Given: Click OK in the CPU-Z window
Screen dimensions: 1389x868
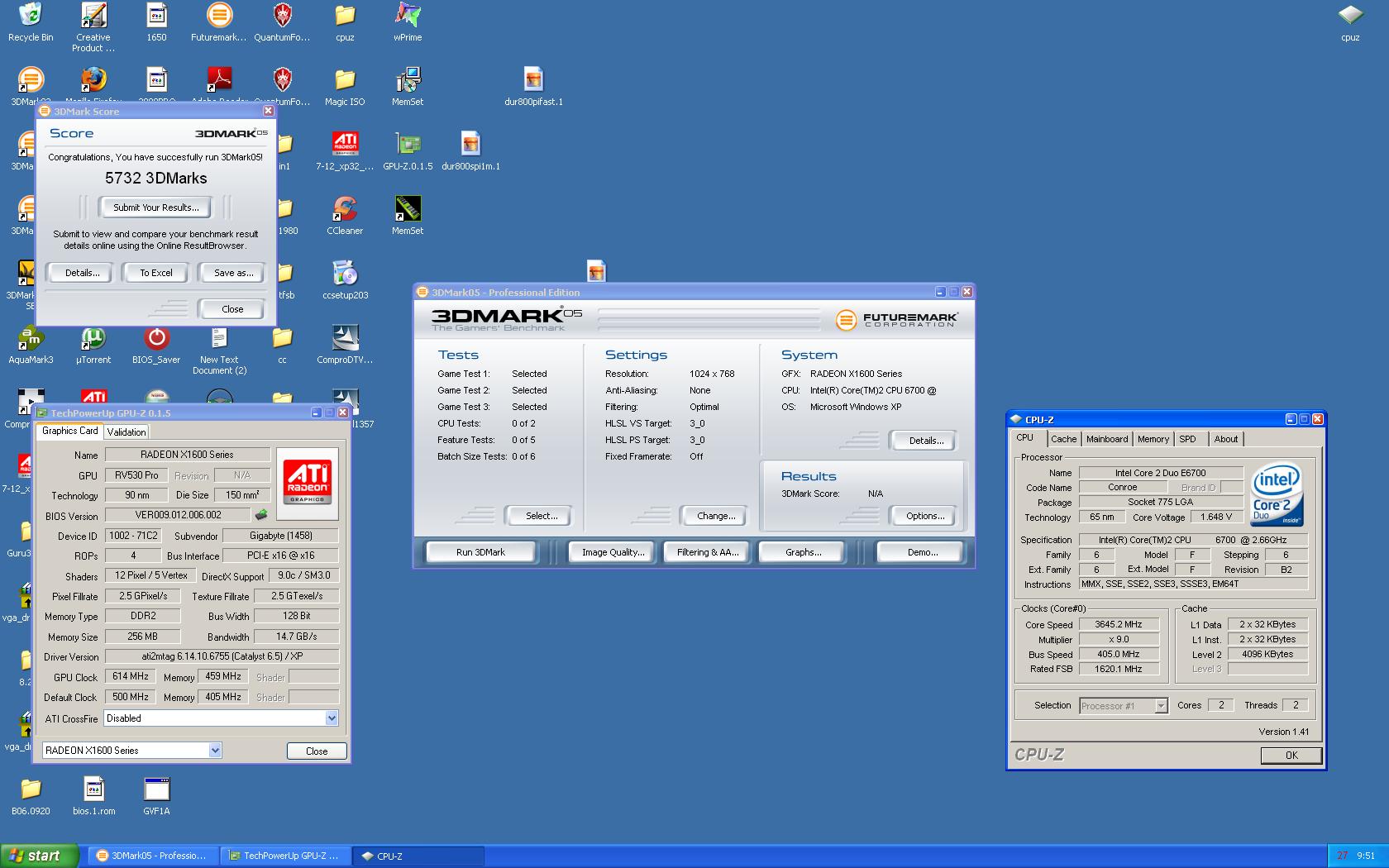Looking at the screenshot, I should (1291, 756).
